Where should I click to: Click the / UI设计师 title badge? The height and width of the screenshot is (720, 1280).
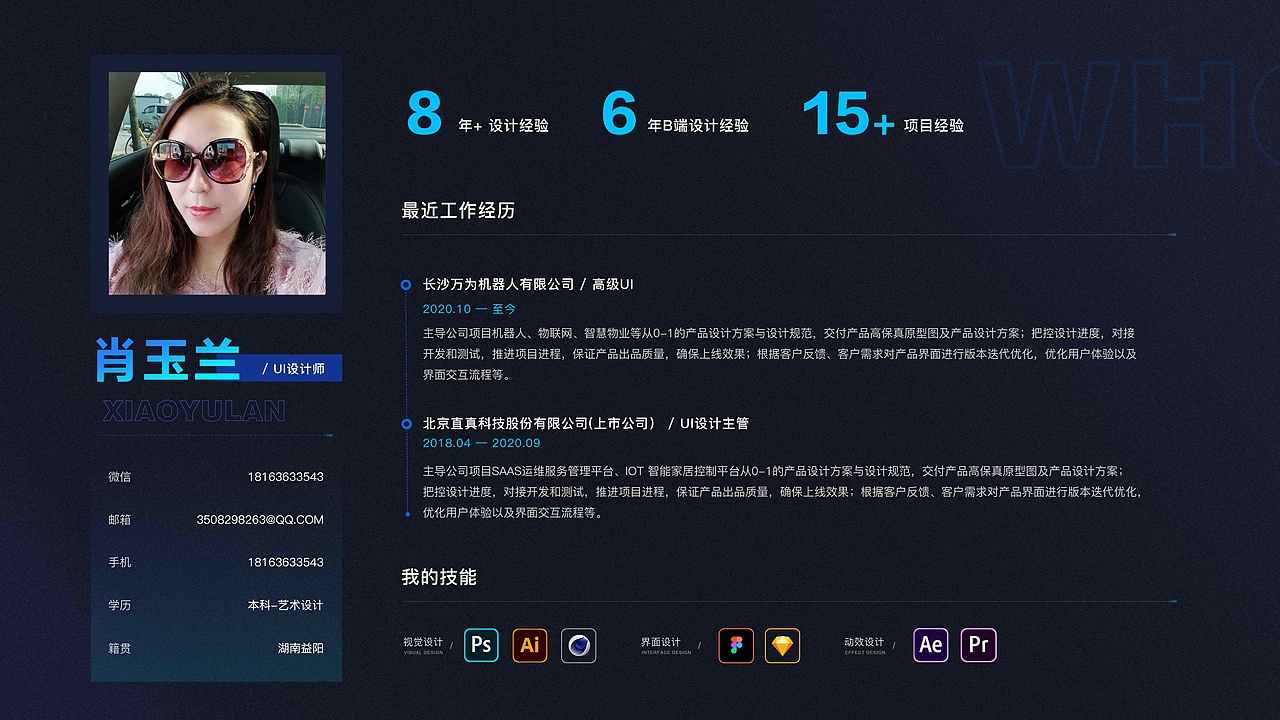293,368
